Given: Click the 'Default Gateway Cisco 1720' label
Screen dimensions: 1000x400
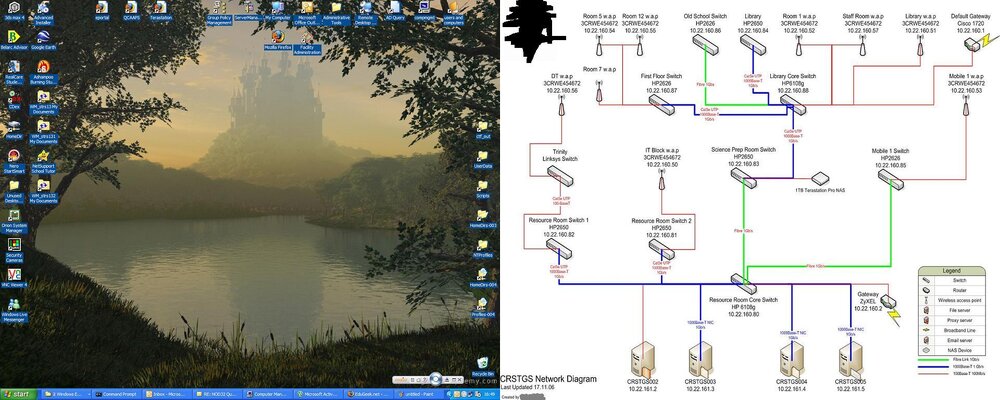Looking at the screenshot, I should coord(971,23).
